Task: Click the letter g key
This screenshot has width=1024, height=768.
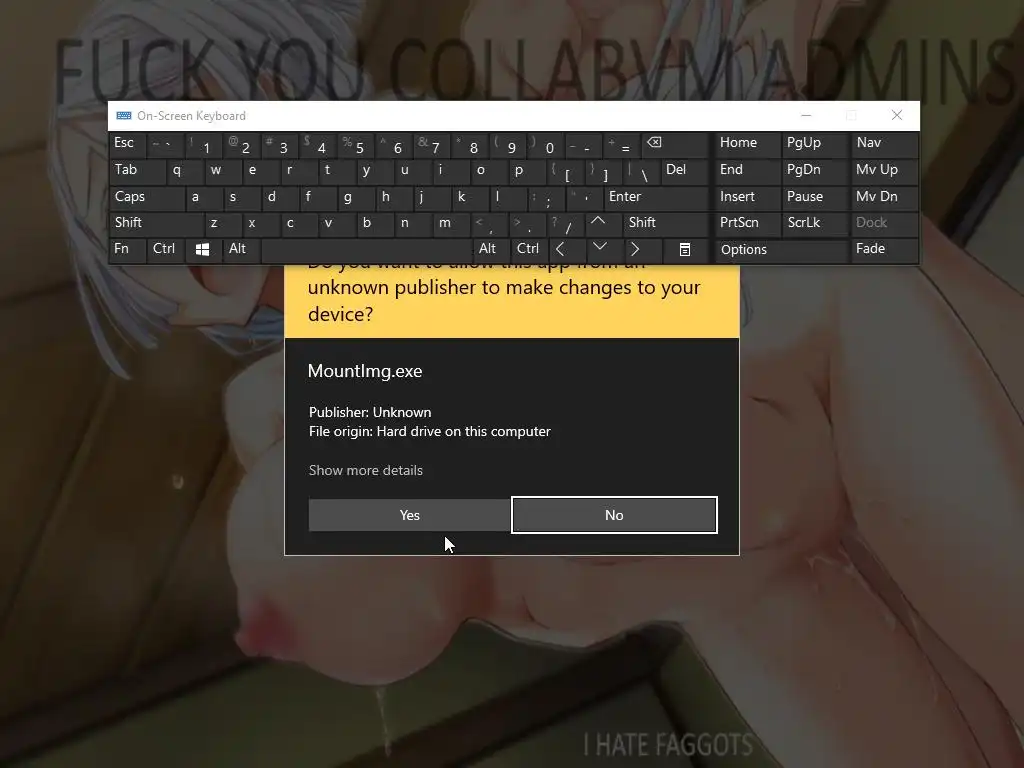Action: 355,197
